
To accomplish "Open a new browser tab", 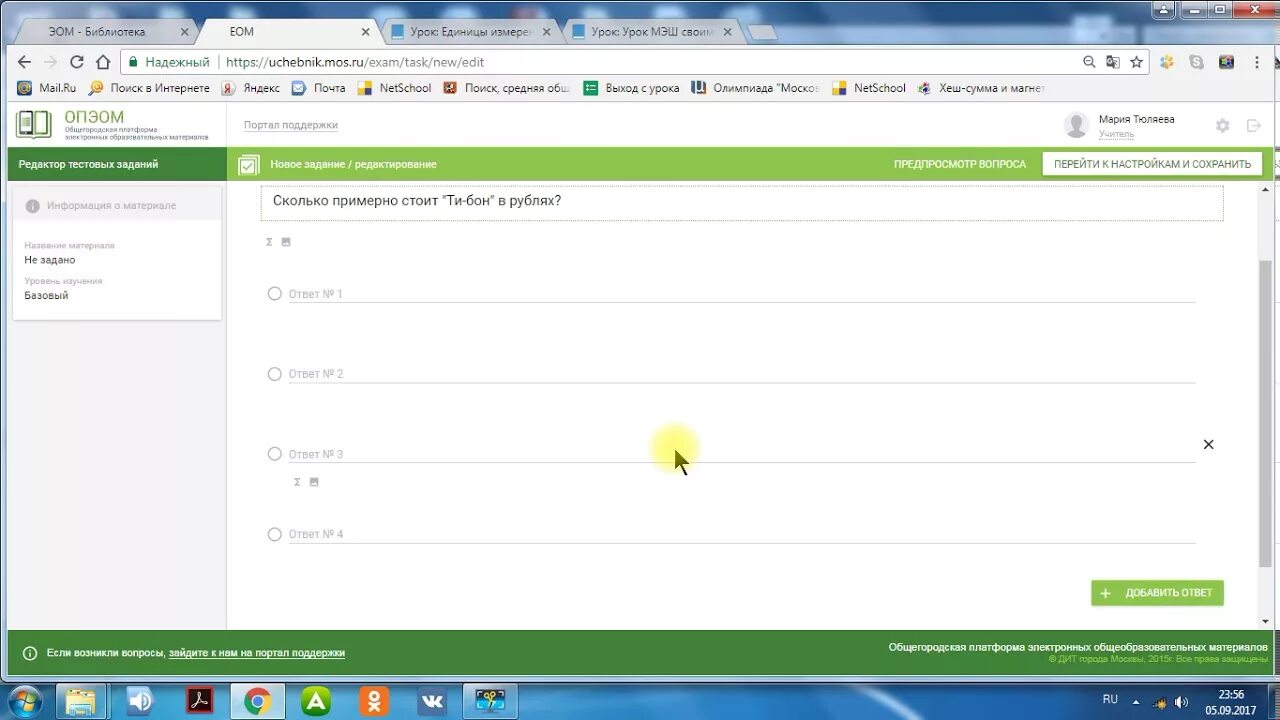I will (762, 33).
